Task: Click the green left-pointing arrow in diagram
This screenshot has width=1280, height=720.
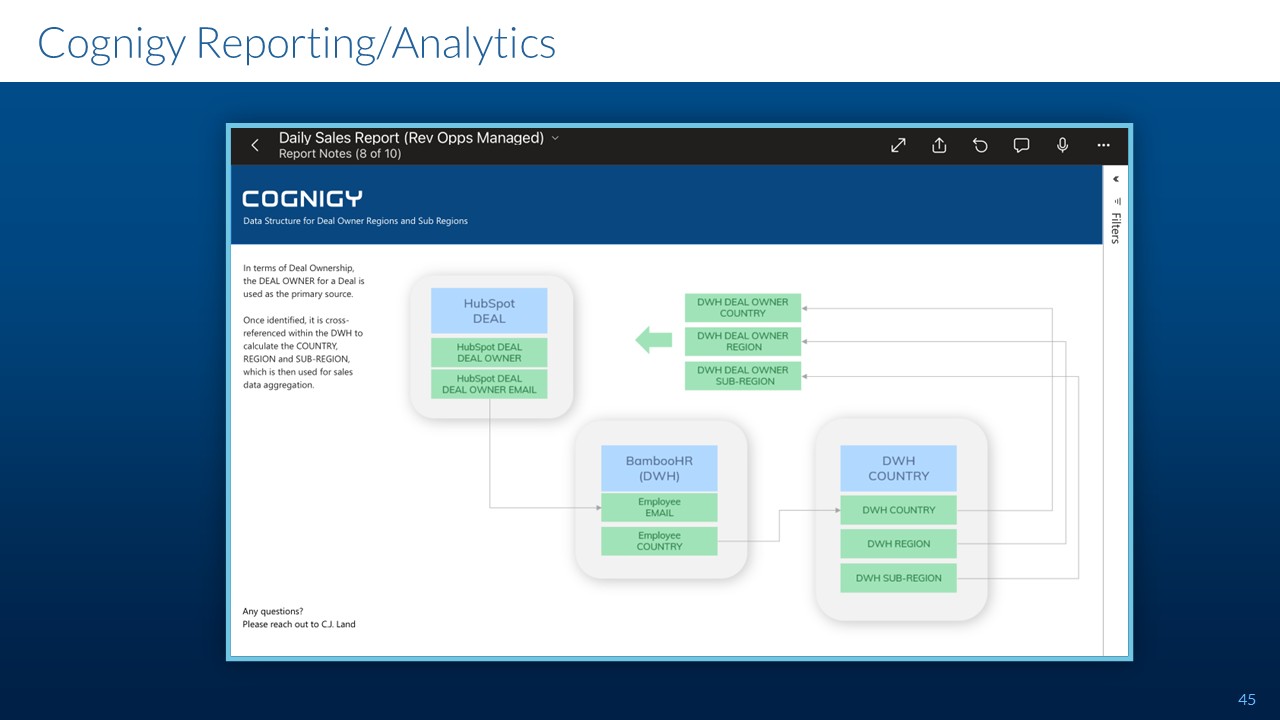Action: (654, 340)
